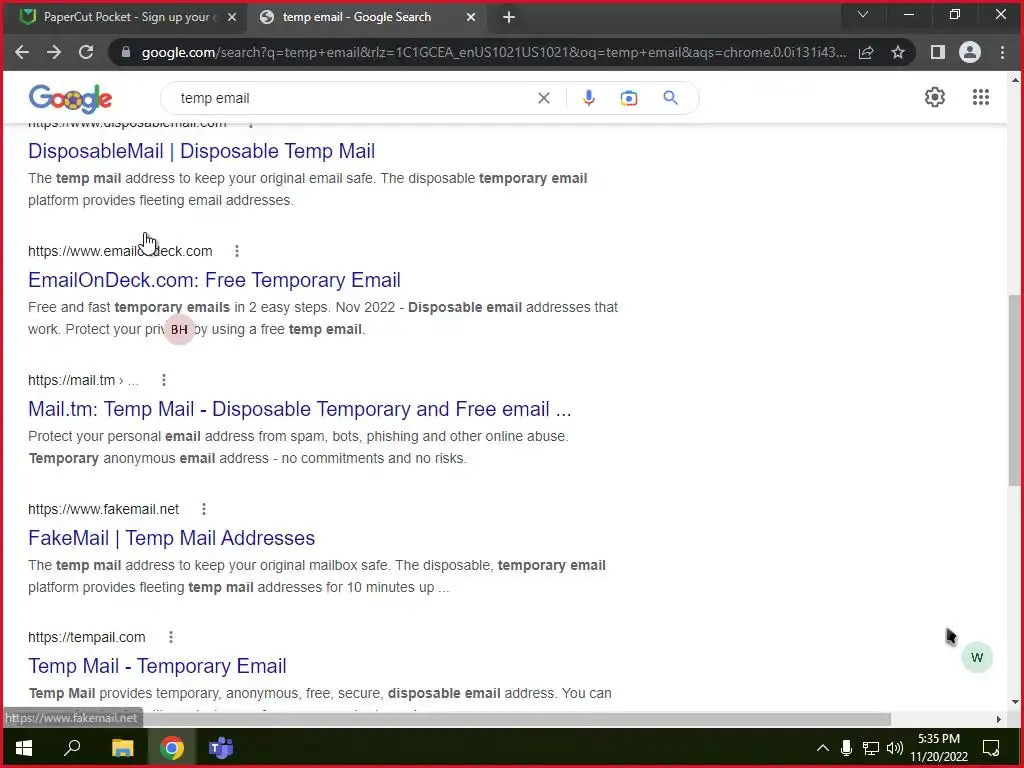Open the Windows Start menu

(x=24, y=748)
